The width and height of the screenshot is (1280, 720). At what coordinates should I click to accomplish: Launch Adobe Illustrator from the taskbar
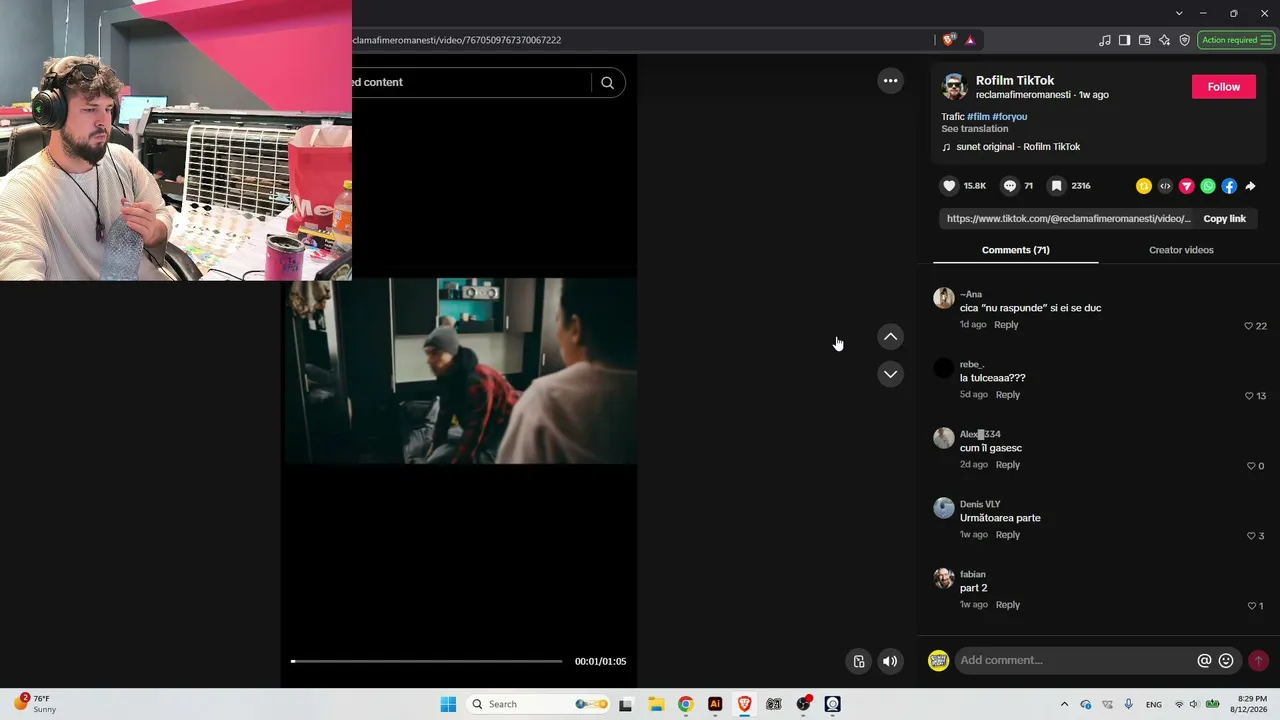coord(715,704)
